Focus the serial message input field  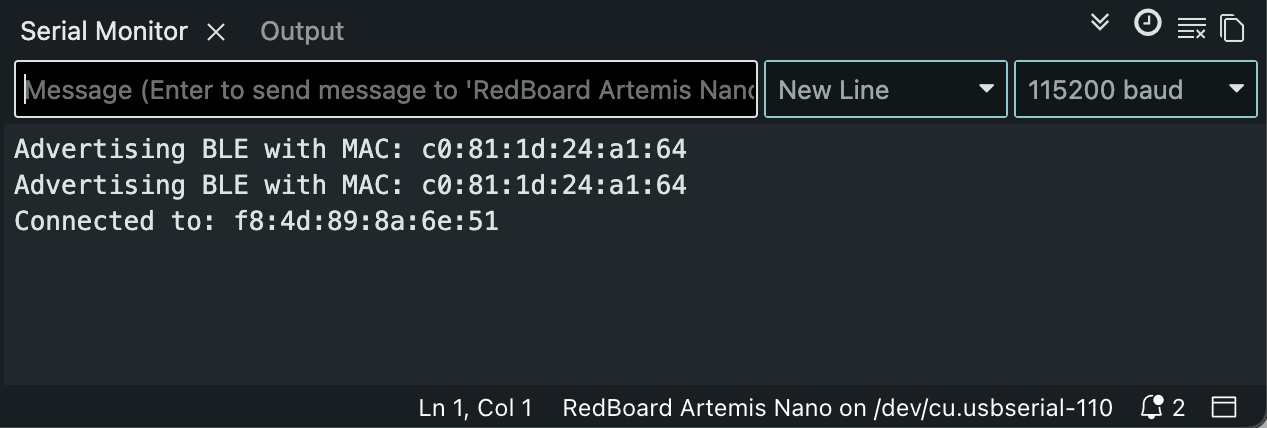click(386, 90)
